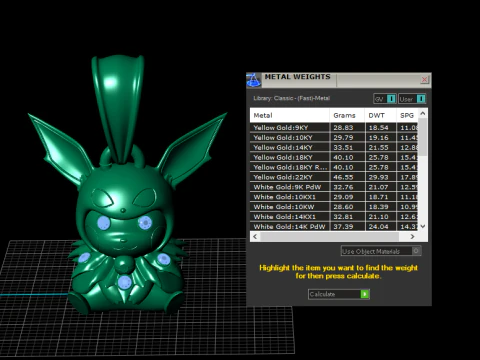Click the Calculate button
Image resolution: width=480 pixels, height=360 pixels.
coord(339,294)
